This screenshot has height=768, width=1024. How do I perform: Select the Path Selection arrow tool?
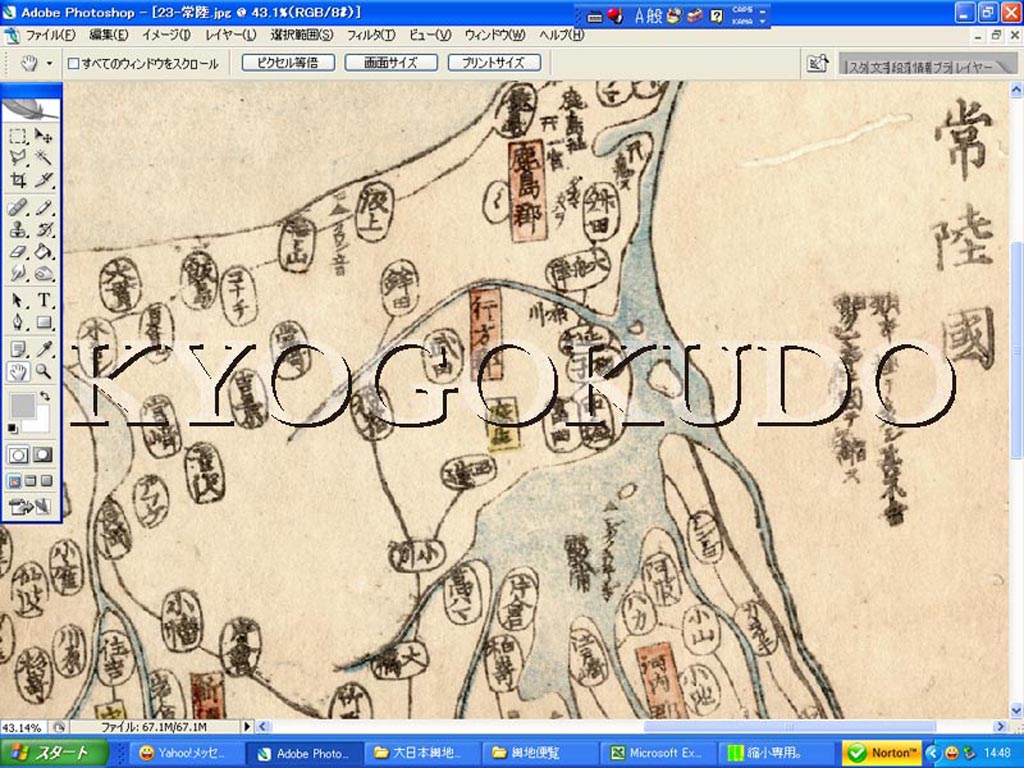pyautogui.click(x=18, y=300)
